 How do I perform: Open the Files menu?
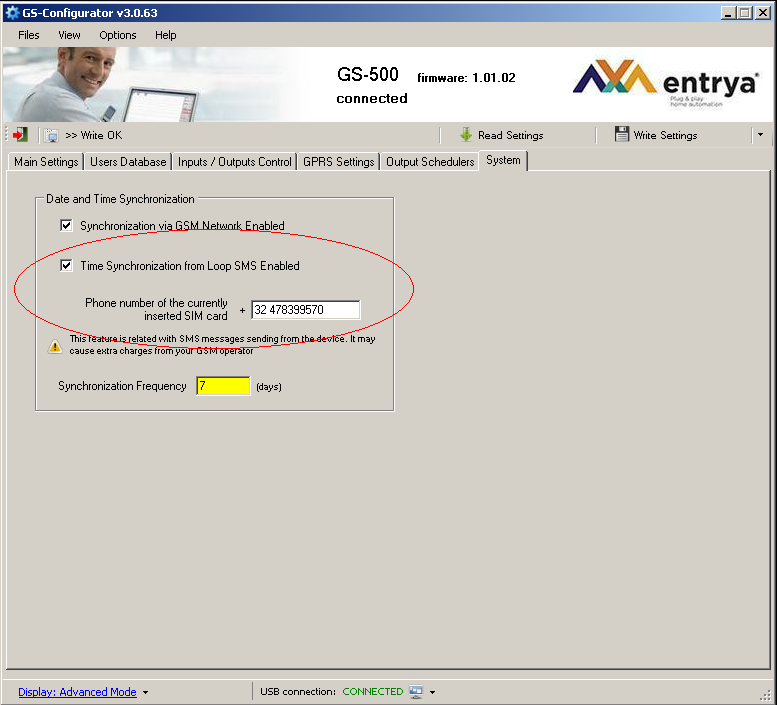tap(29, 35)
